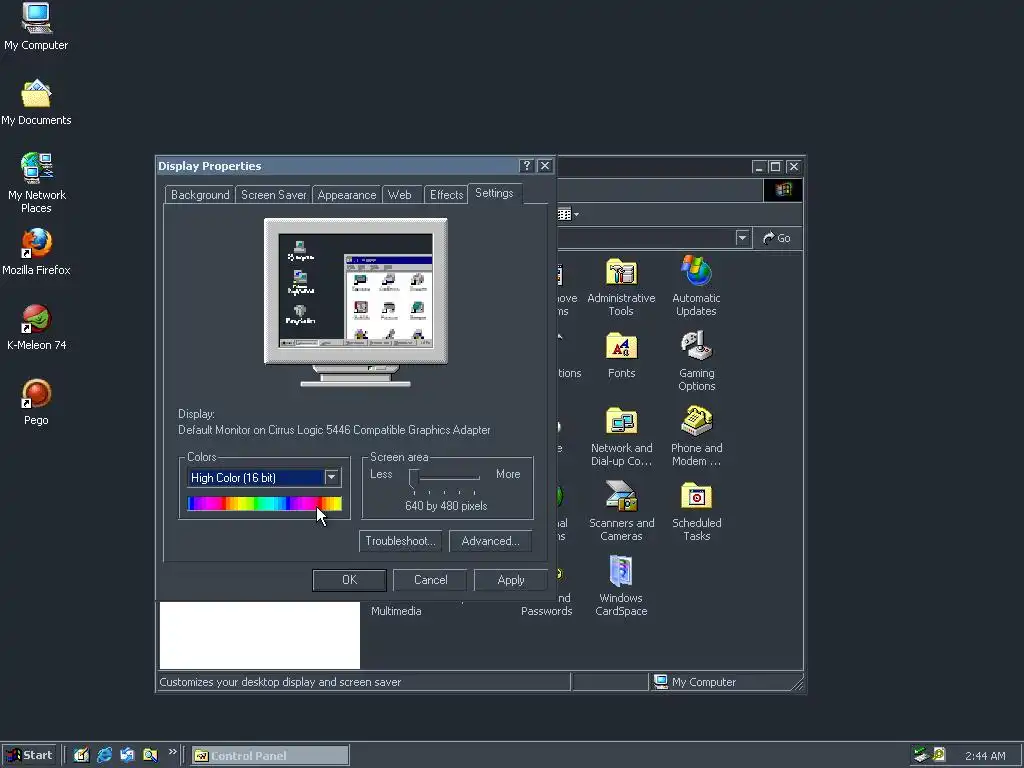
Task: Click the OK button in Display Properties
Action: (x=349, y=580)
